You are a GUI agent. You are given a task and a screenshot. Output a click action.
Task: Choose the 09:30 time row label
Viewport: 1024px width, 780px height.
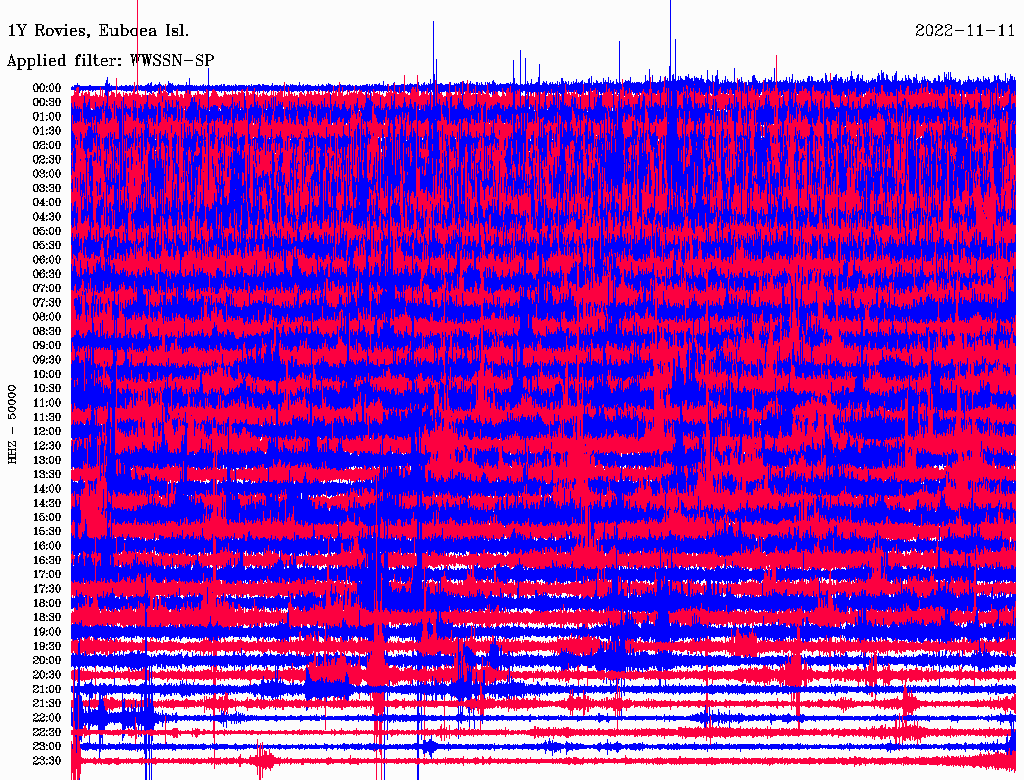click(x=47, y=360)
